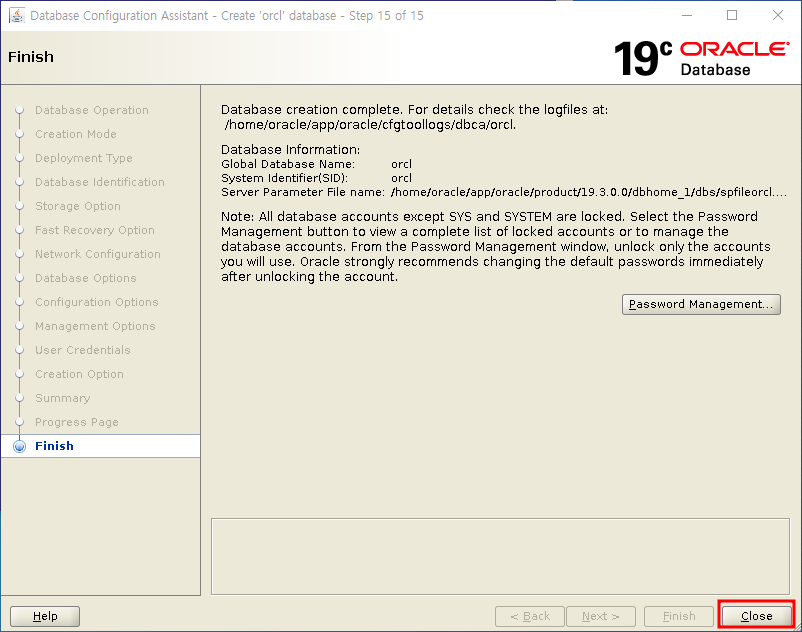Close window with title bar X

pos(777,15)
